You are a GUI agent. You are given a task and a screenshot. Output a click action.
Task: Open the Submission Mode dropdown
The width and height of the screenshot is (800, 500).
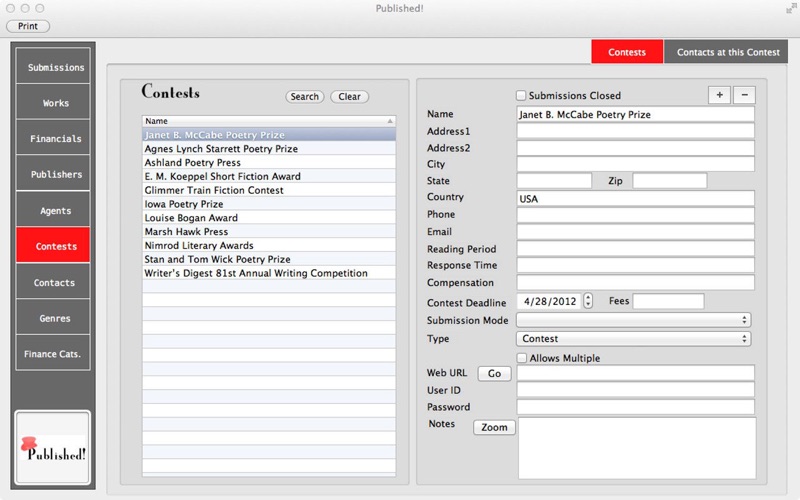coord(634,320)
